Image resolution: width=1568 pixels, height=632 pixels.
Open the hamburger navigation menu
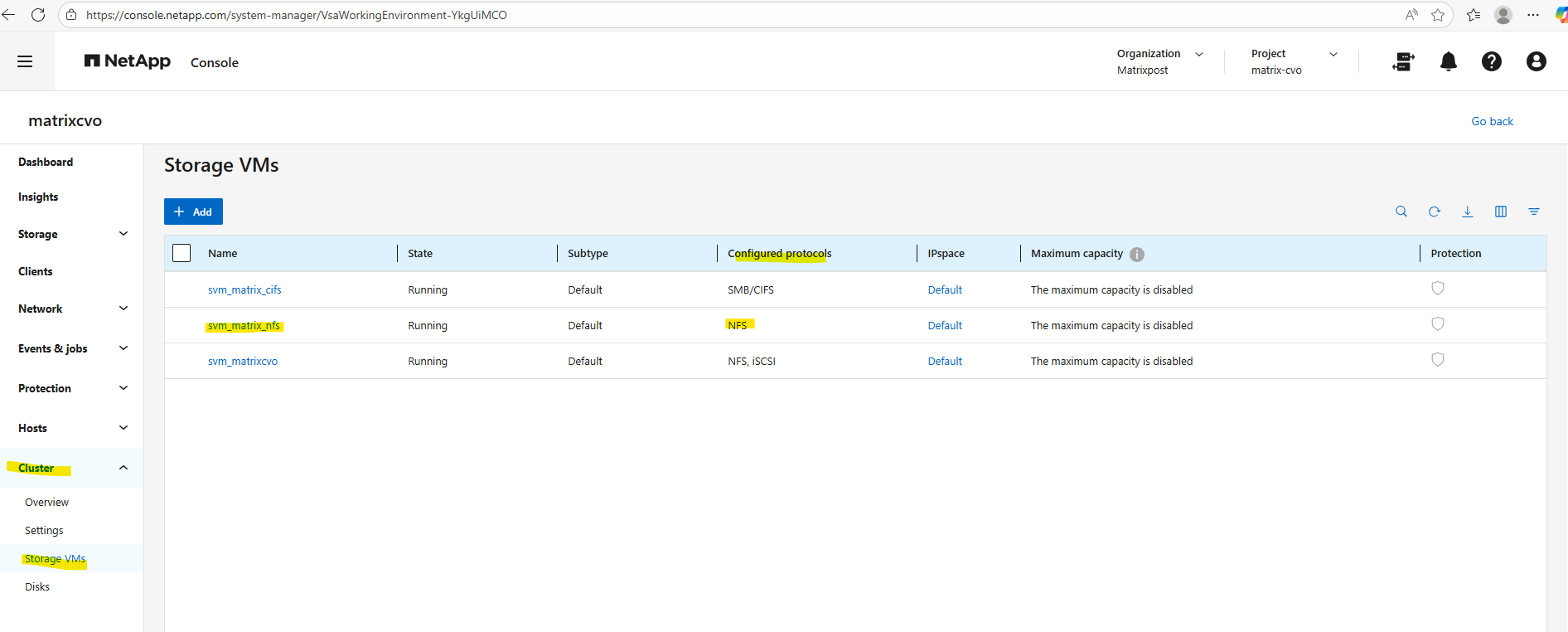click(x=25, y=61)
